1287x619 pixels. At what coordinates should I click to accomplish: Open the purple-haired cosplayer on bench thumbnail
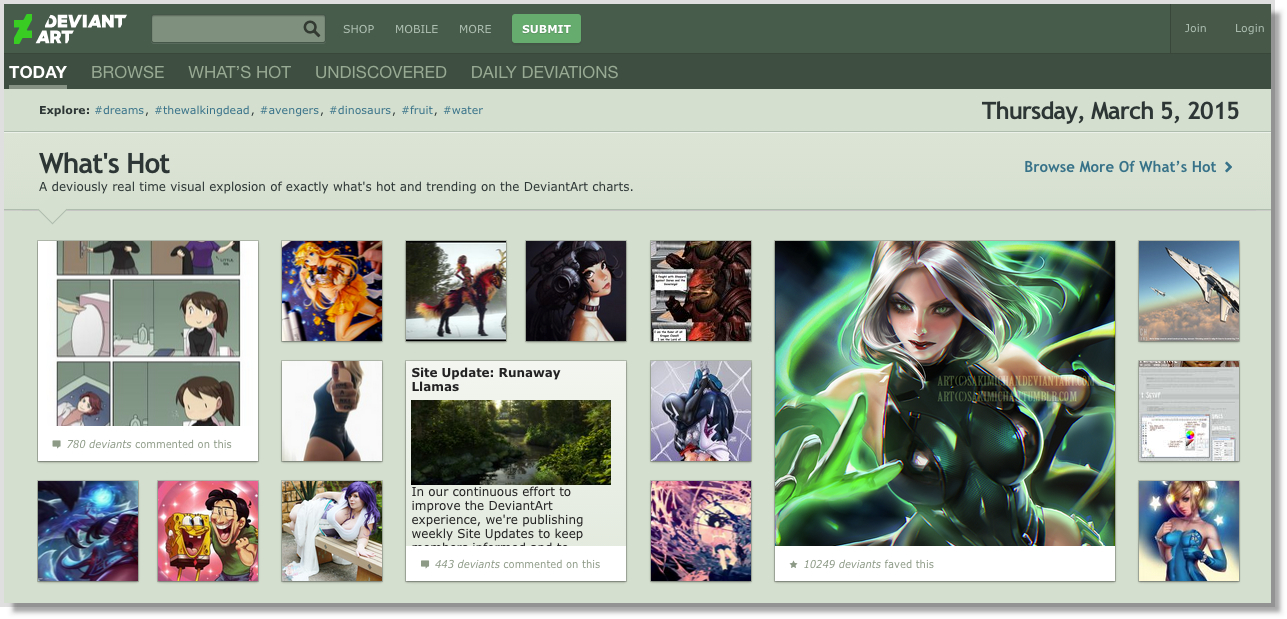[x=332, y=531]
